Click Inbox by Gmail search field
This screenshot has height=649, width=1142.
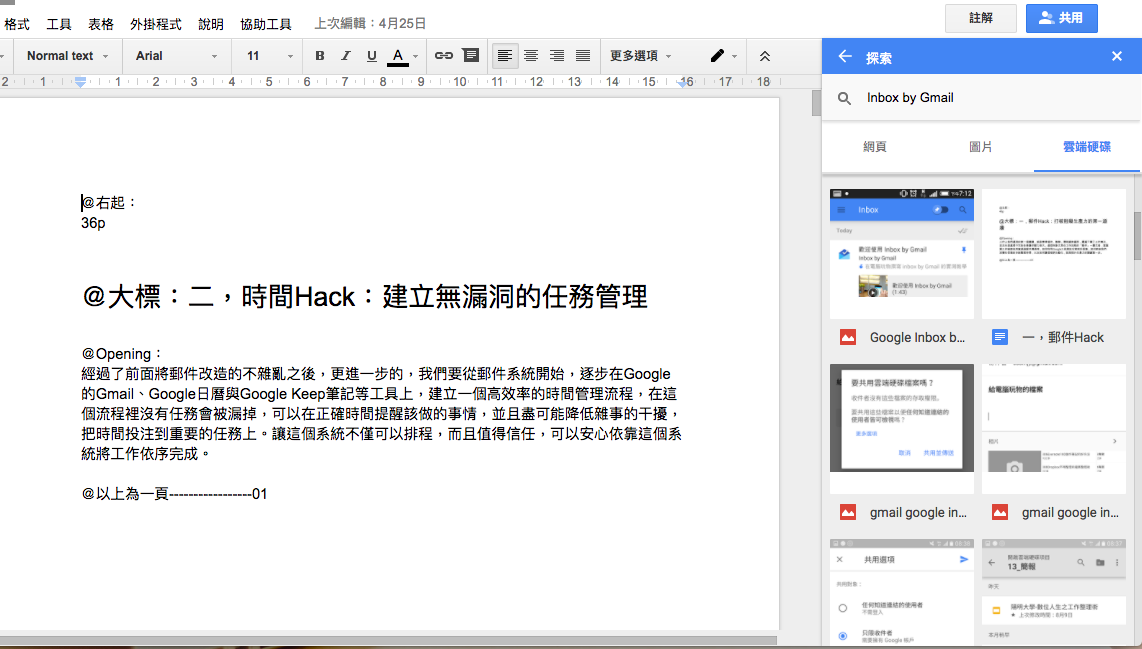point(982,98)
